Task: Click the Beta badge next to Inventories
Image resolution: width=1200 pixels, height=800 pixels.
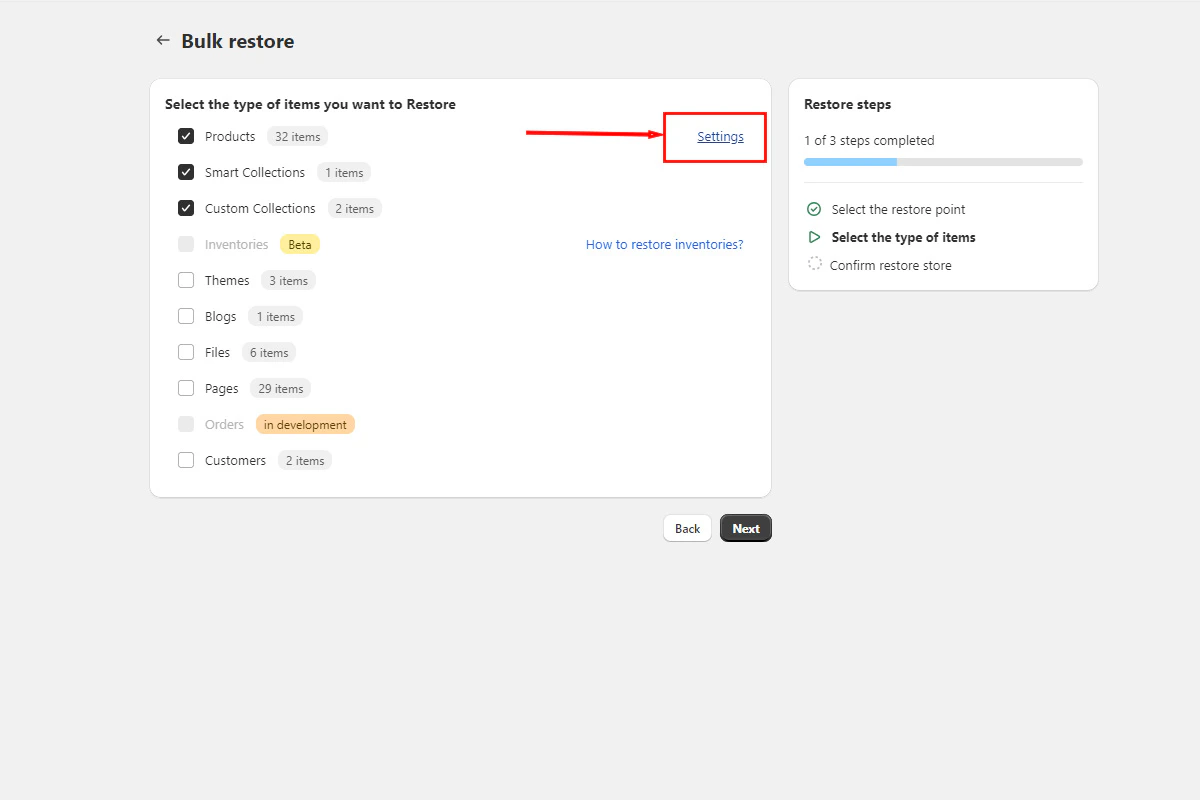Action: coord(299,243)
